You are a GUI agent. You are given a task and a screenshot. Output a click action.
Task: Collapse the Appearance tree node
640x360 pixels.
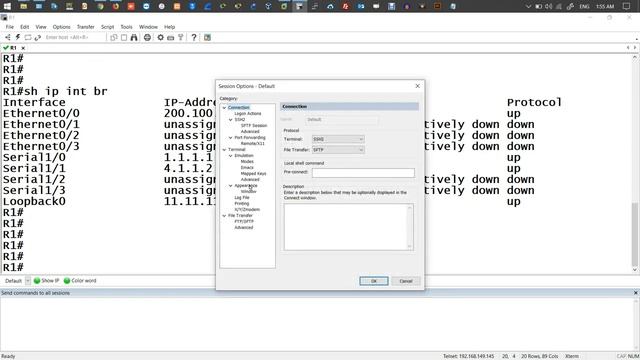click(x=231, y=185)
